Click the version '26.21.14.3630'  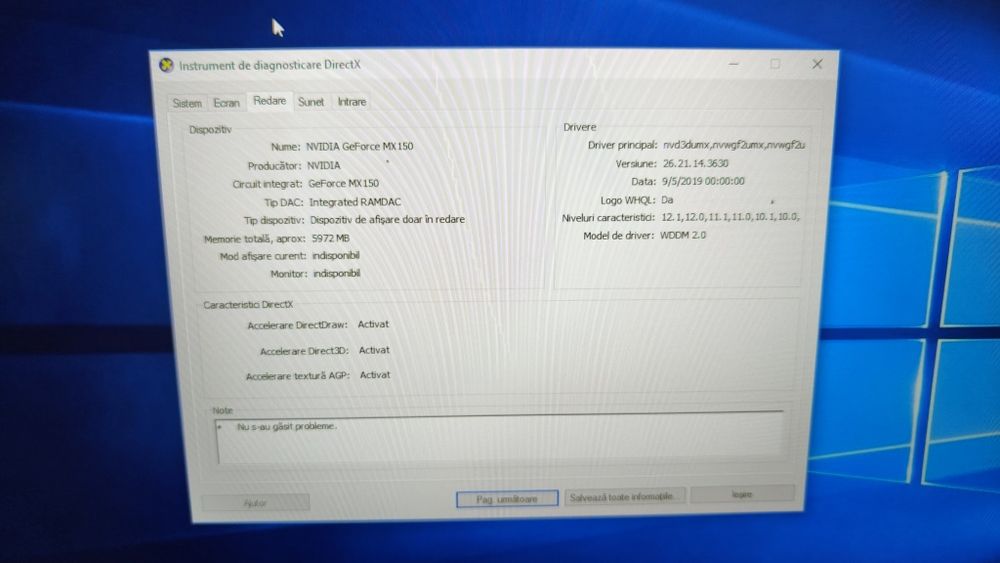click(x=696, y=163)
